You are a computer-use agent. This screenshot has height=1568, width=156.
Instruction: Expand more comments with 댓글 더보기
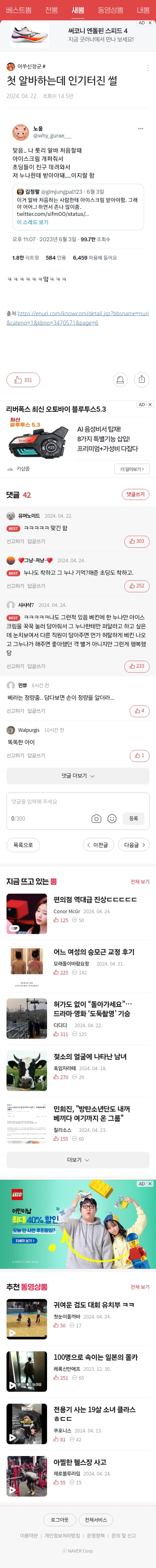click(x=78, y=776)
